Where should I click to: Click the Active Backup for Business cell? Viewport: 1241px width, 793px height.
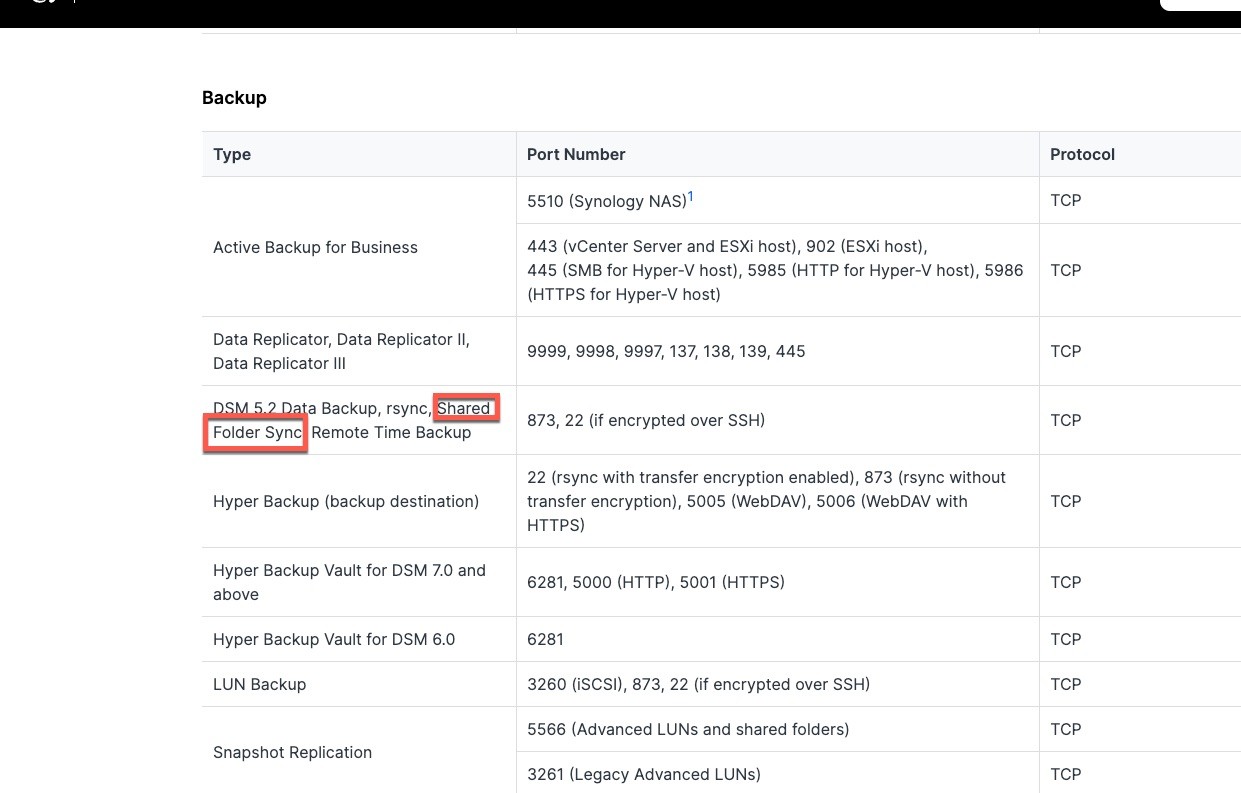[x=315, y=248]
